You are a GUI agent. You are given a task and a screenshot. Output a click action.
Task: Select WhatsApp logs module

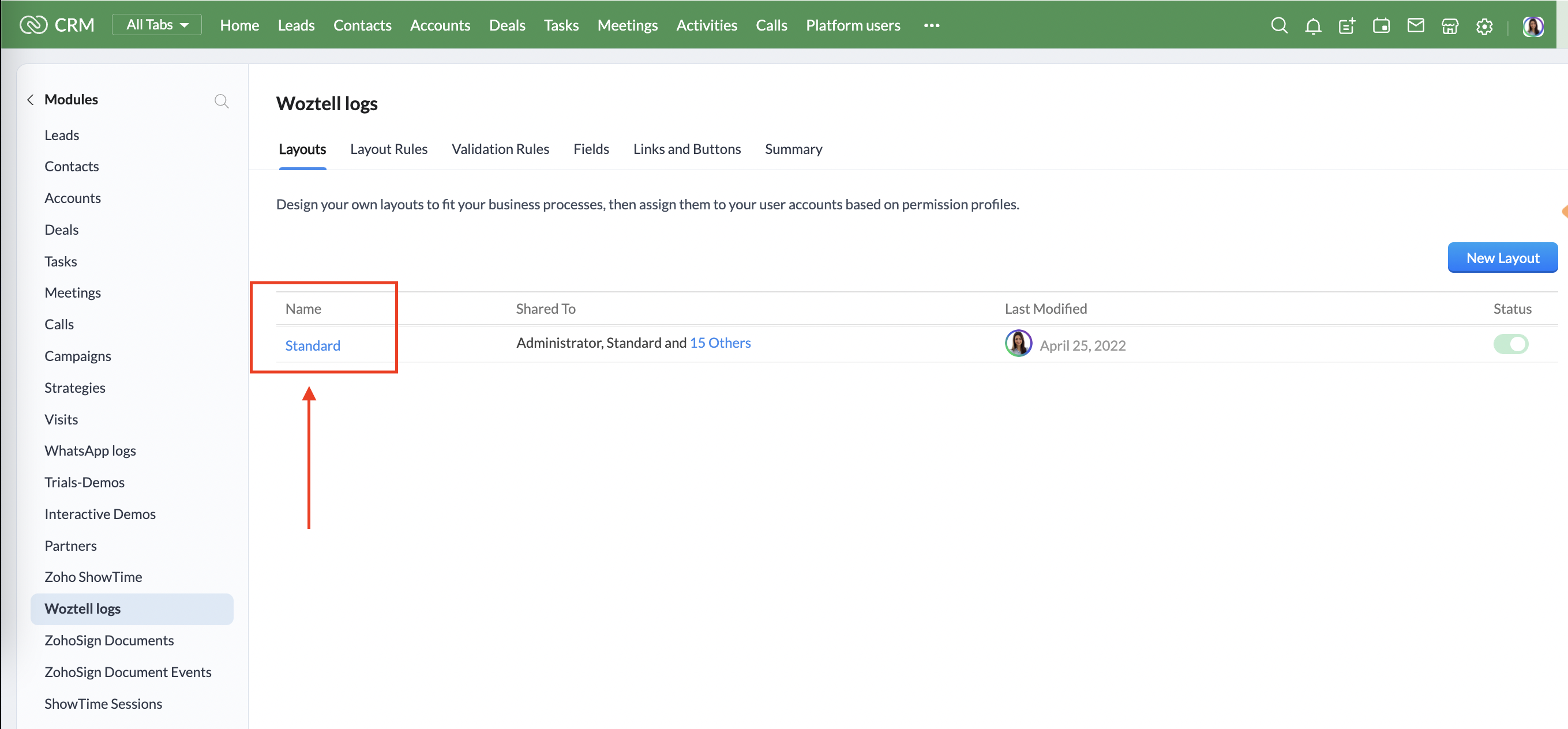90,450
